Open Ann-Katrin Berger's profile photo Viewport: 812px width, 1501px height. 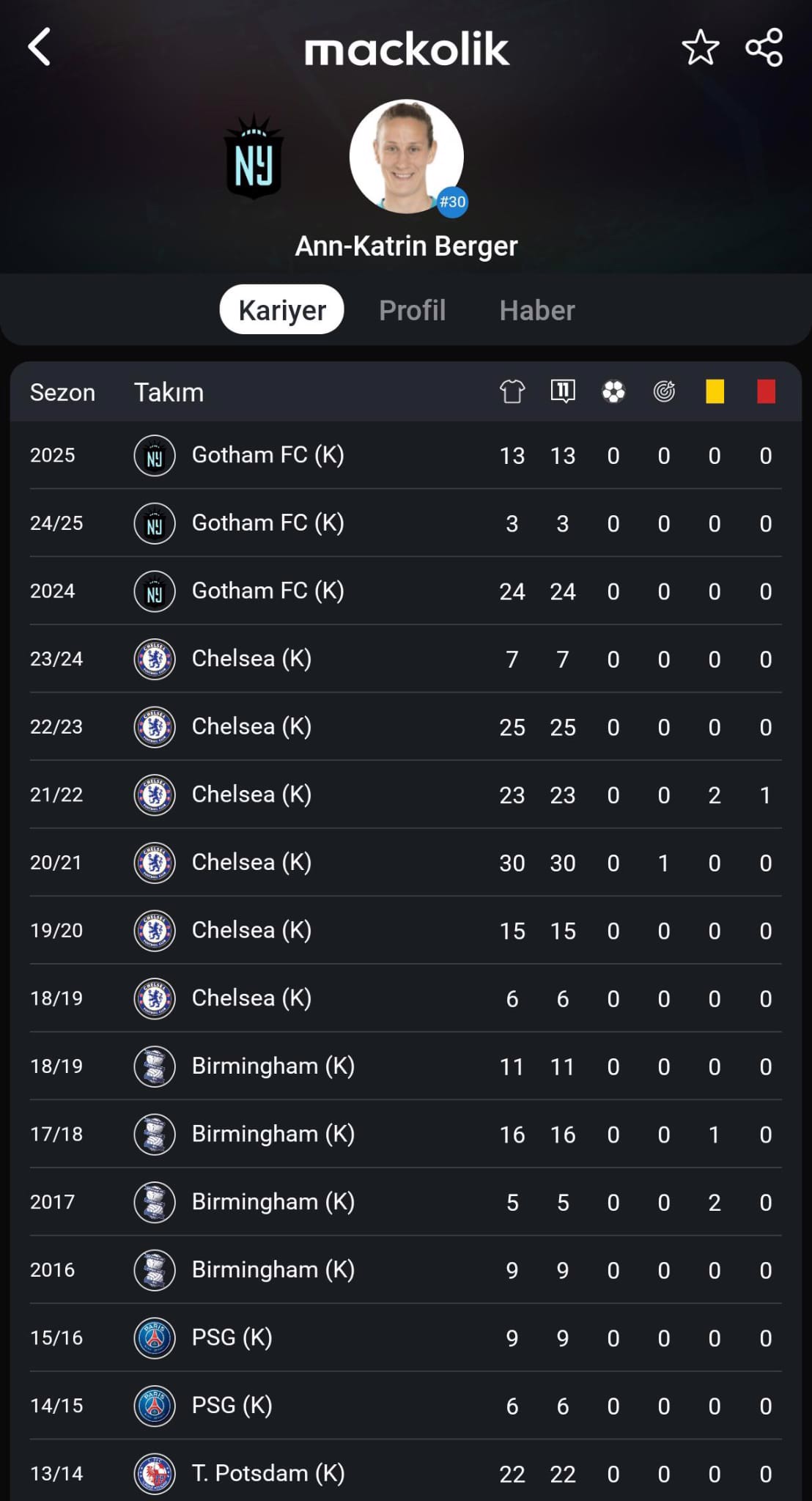(x=407, y=157)
